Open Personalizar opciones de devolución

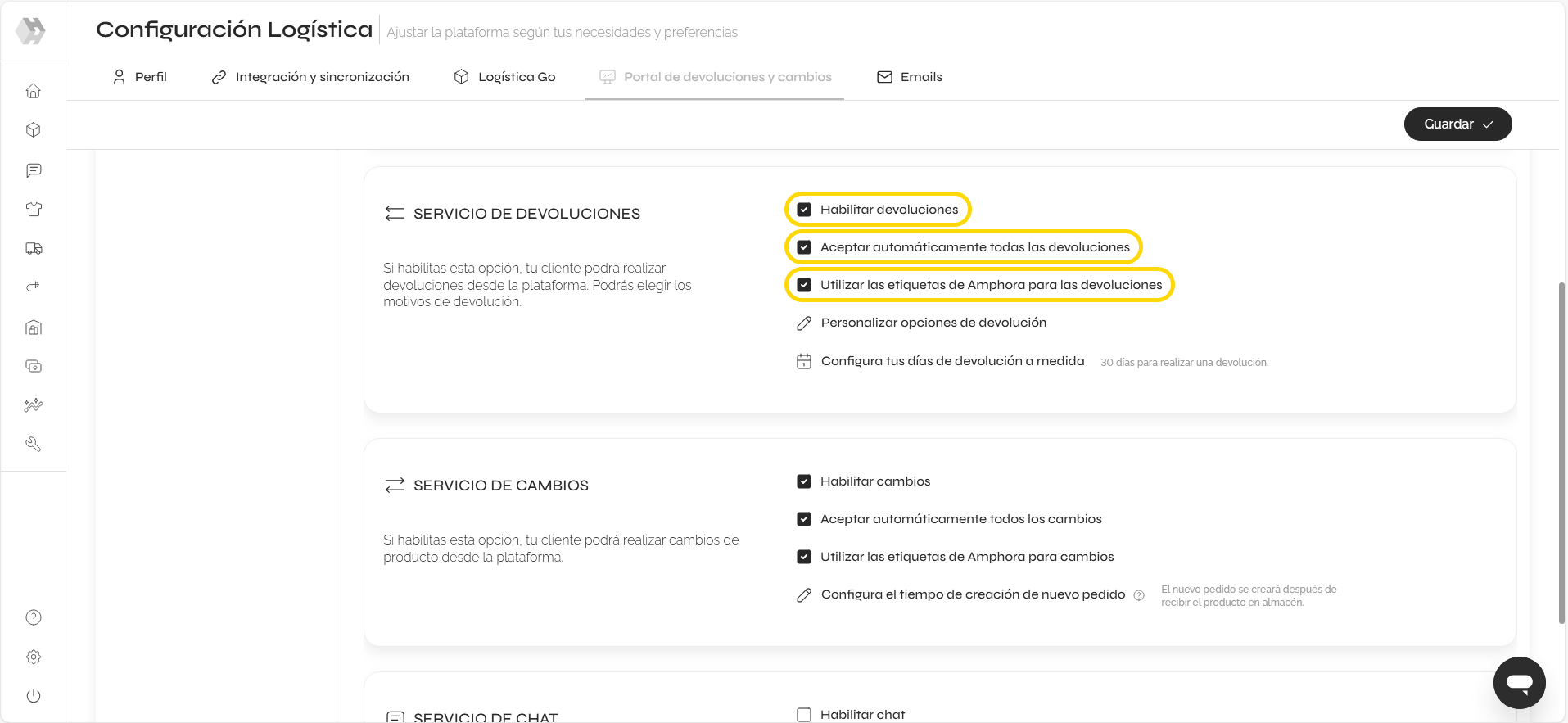(x=933, y=323)
